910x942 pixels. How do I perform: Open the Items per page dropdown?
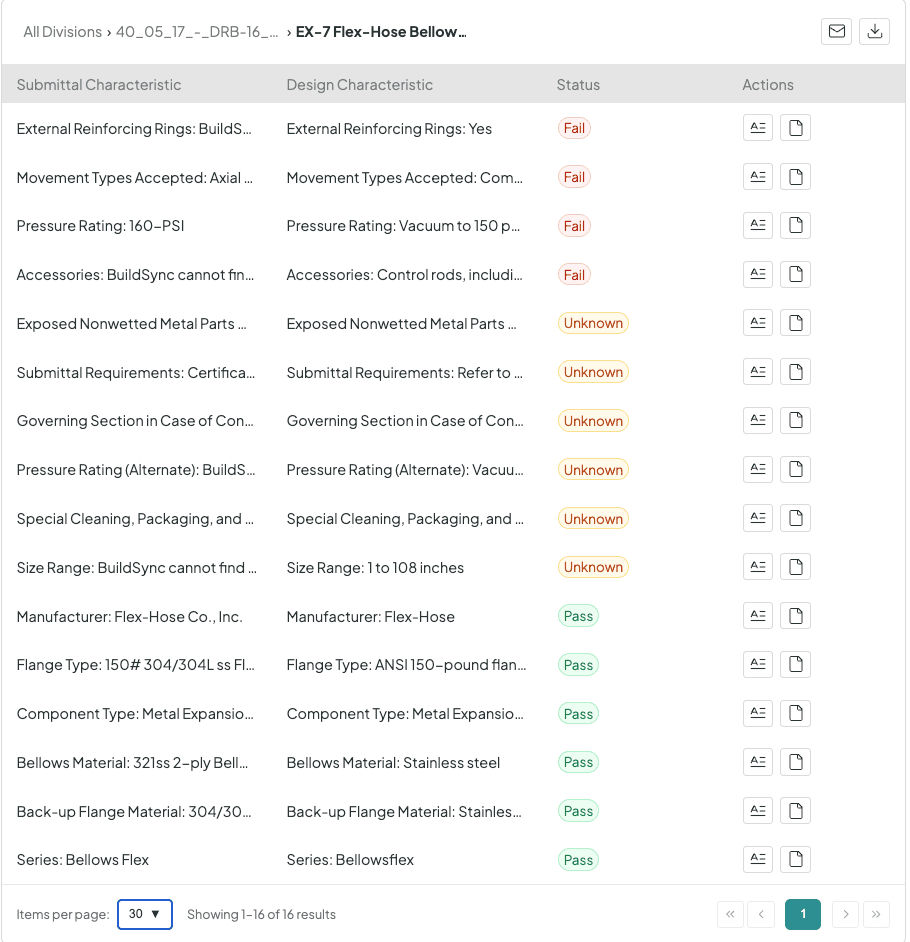[x=145, y=914]
